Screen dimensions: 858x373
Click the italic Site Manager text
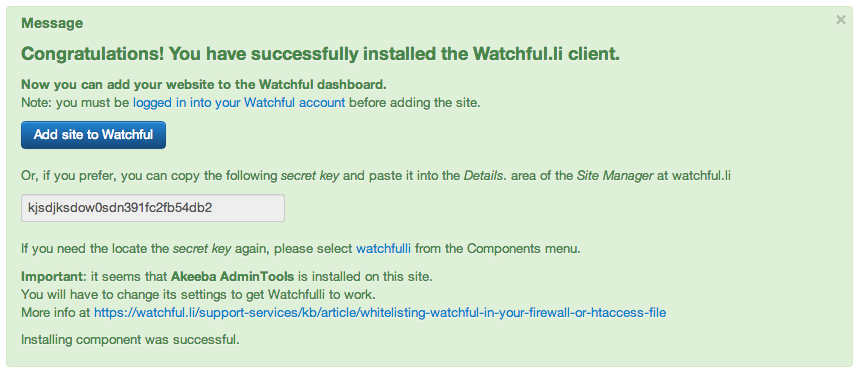point(614,176)
